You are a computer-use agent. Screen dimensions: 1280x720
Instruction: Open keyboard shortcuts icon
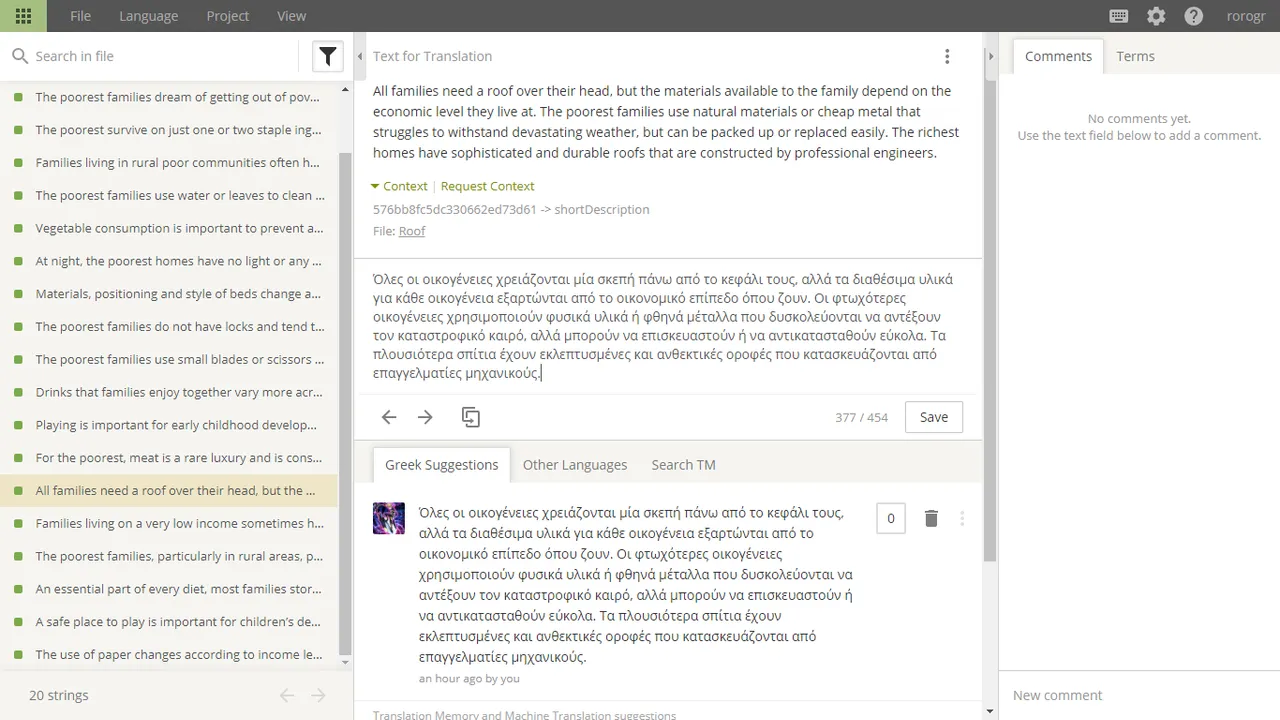tap(1119, 16)
